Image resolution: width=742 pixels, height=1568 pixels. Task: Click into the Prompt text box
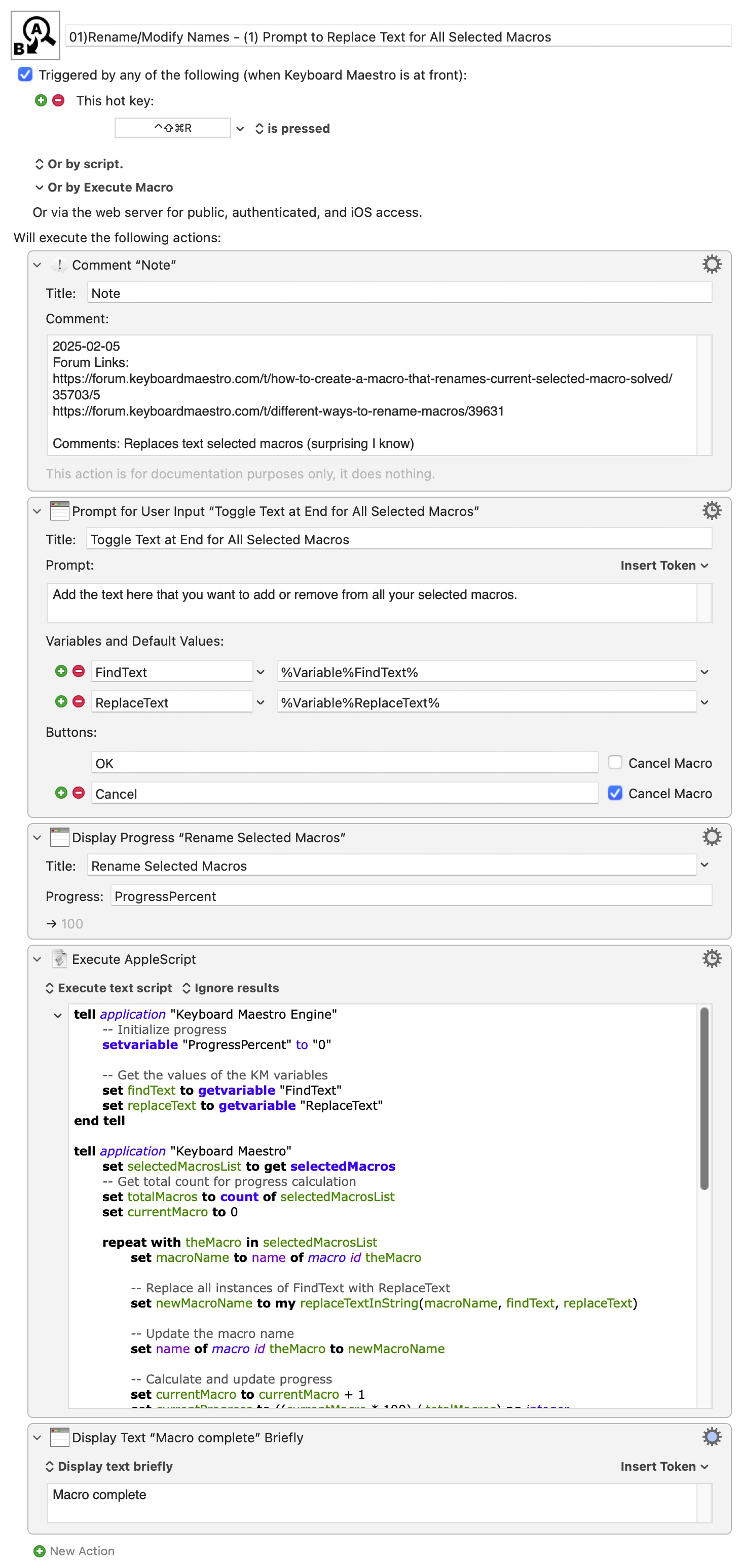372,603
